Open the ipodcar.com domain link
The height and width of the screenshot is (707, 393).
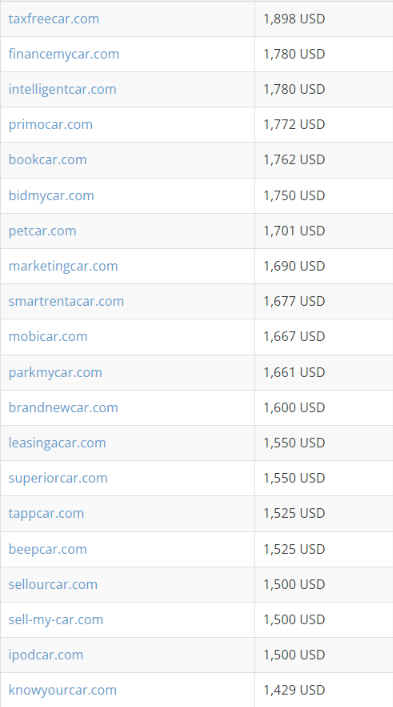(46, 655)
